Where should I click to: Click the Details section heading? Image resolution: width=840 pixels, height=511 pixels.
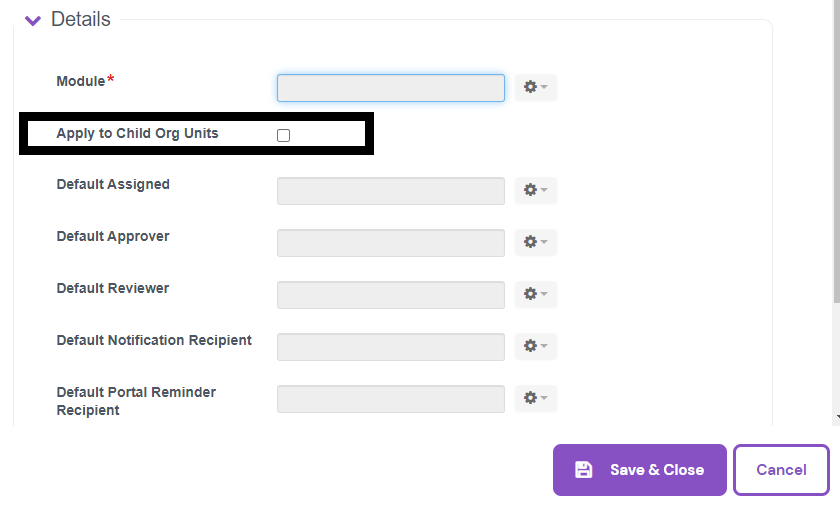80,20
